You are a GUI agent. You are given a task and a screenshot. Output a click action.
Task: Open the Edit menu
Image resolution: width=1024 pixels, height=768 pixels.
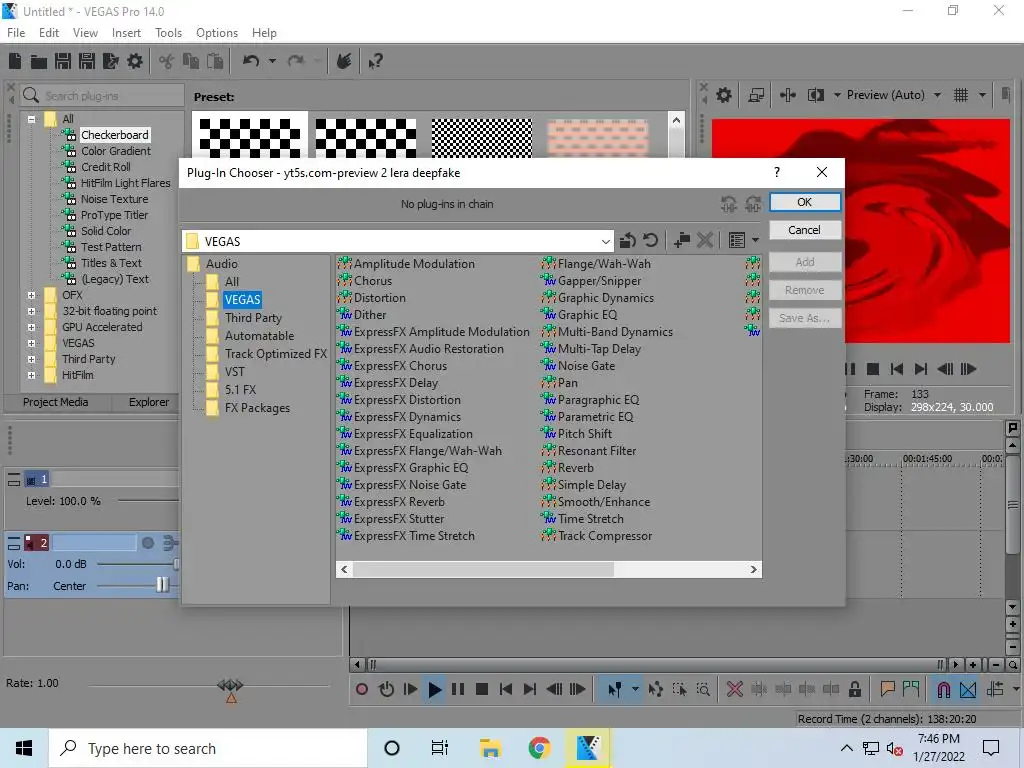(49, 33)
